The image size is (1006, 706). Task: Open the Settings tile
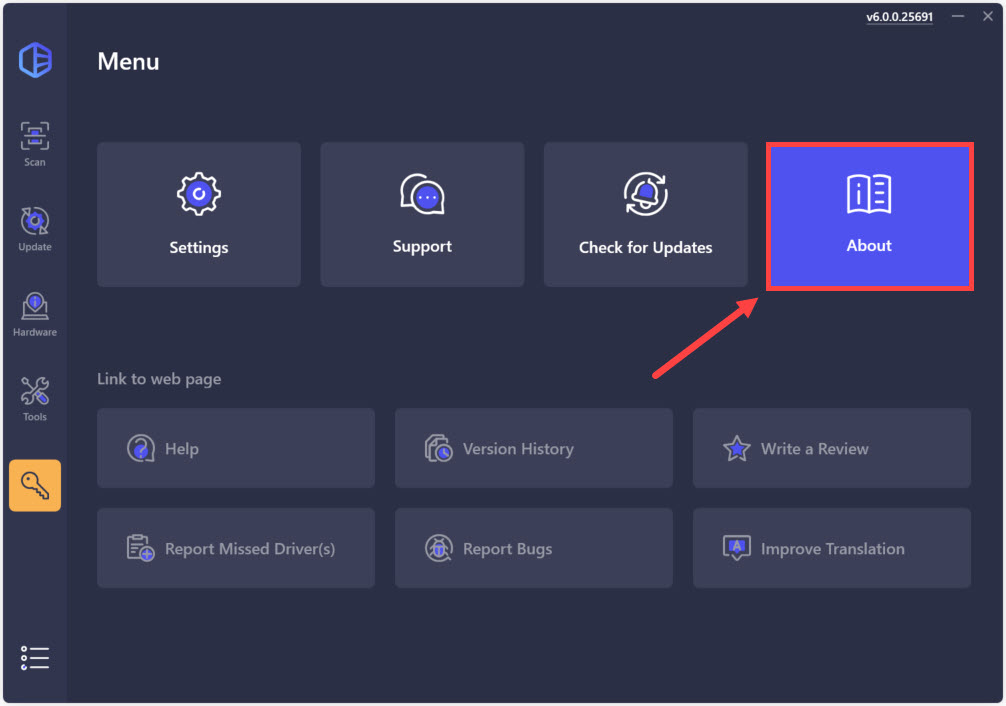(x=199, y=214)
